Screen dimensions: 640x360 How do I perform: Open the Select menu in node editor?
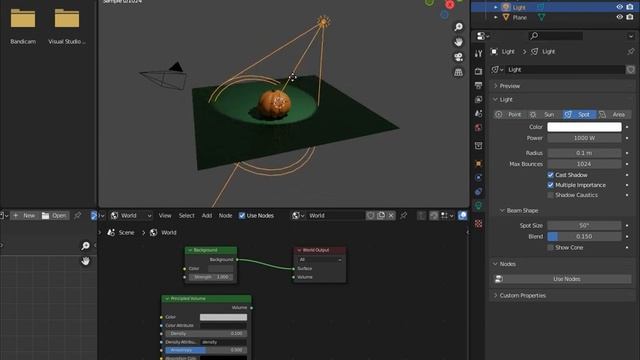[187, 216]
